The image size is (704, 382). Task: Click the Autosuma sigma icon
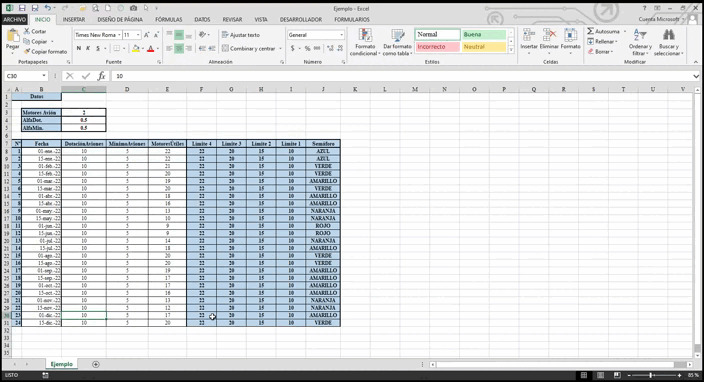(x=590, y=31)
